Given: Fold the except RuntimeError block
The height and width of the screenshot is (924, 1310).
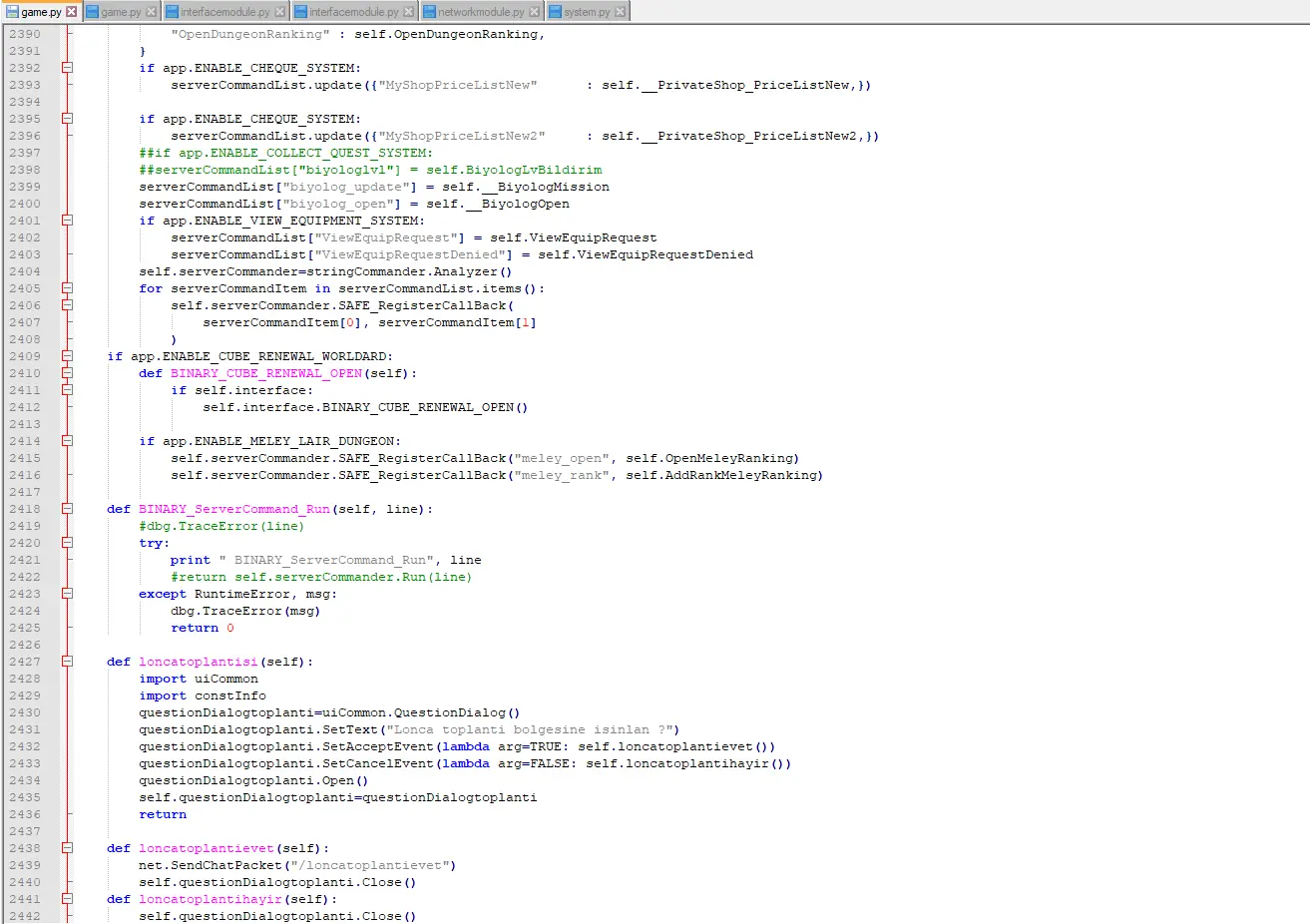Looking at the screenshot, I should pyautogui.click(x=67, y=594).
